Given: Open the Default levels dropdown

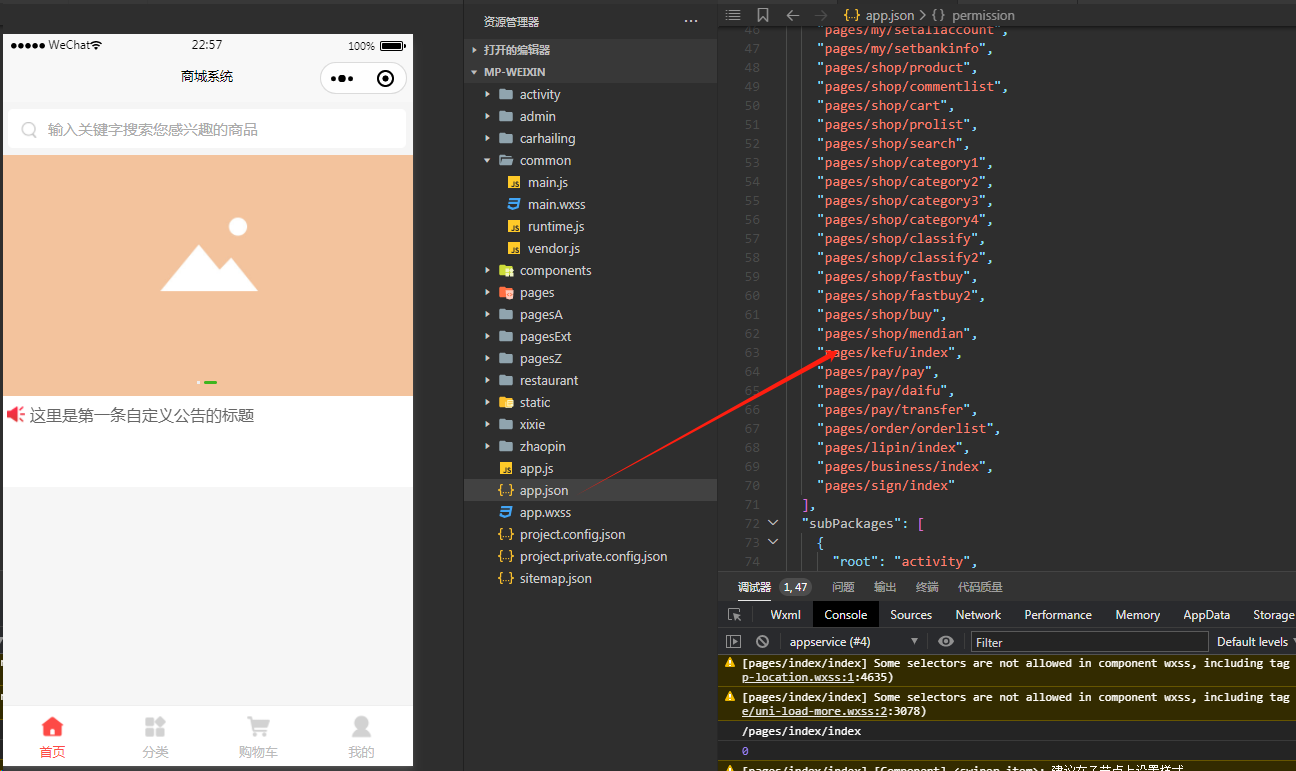Looking at the screenshot, I should (1256, 642).
